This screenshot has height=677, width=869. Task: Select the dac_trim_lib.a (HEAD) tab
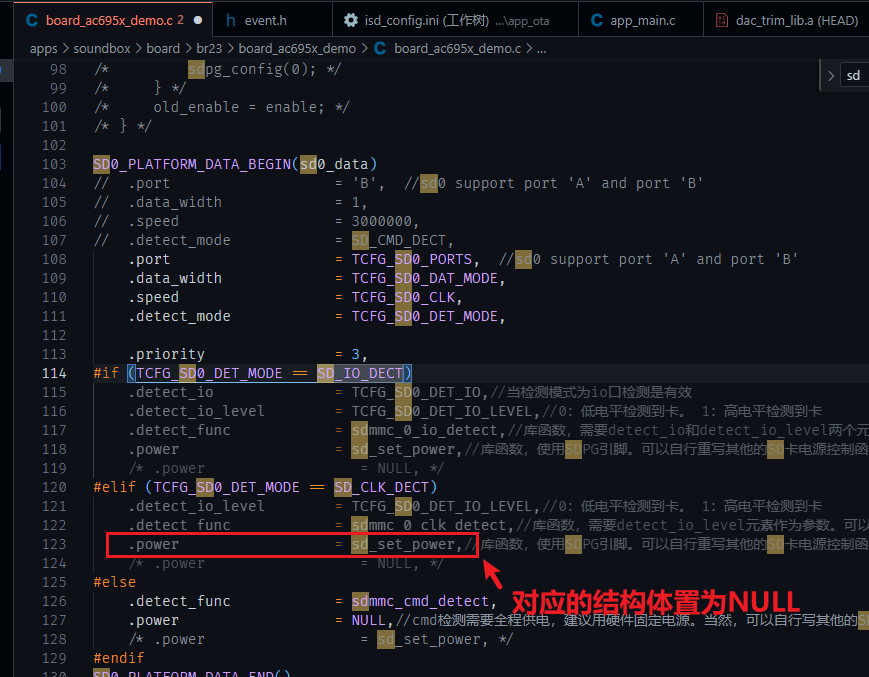[786, 20]
